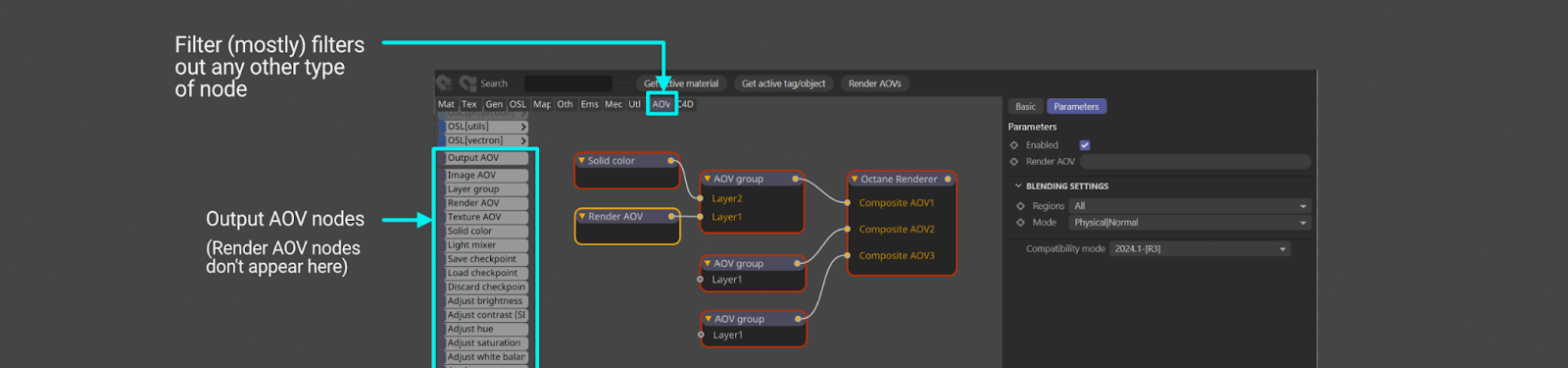Click Get active tag/object button

[783, 83]
